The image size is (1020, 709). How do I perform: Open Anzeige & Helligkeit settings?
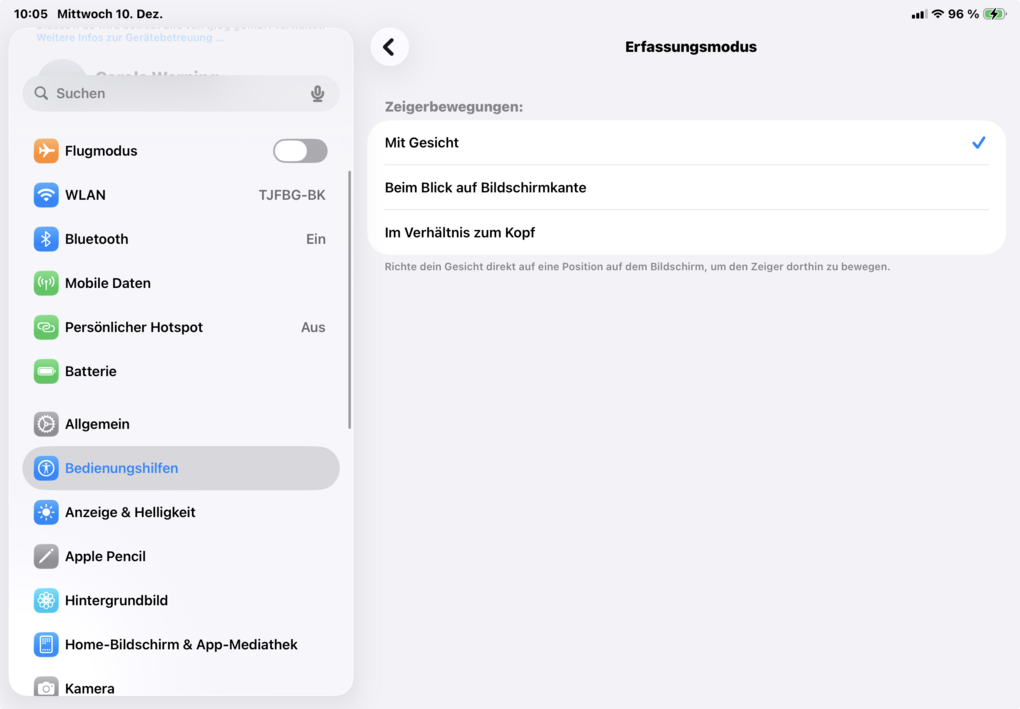pyautogui.click(x=130, y=512)
